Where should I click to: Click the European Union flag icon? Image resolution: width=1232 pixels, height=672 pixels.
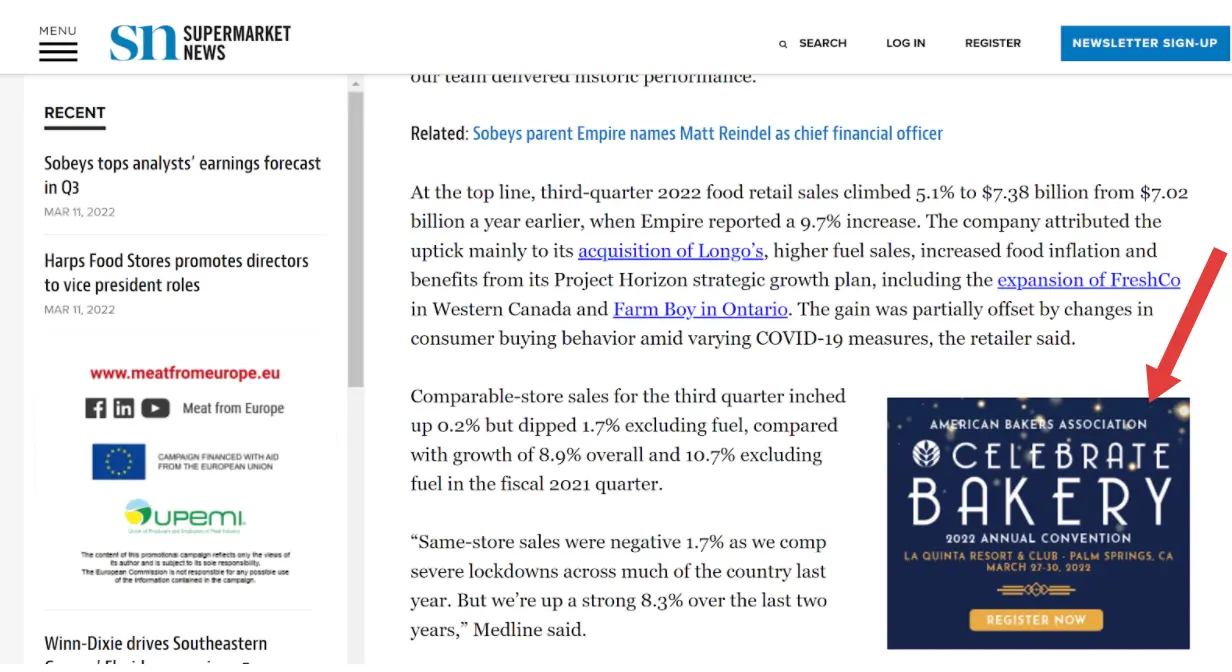[119, 461]
